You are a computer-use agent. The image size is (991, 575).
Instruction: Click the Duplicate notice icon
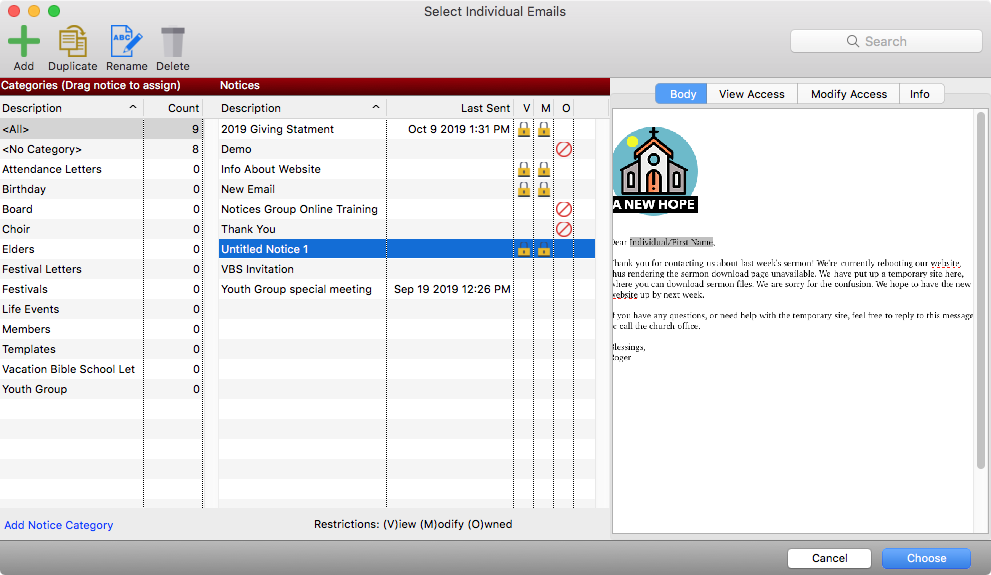tap(72, 42)
